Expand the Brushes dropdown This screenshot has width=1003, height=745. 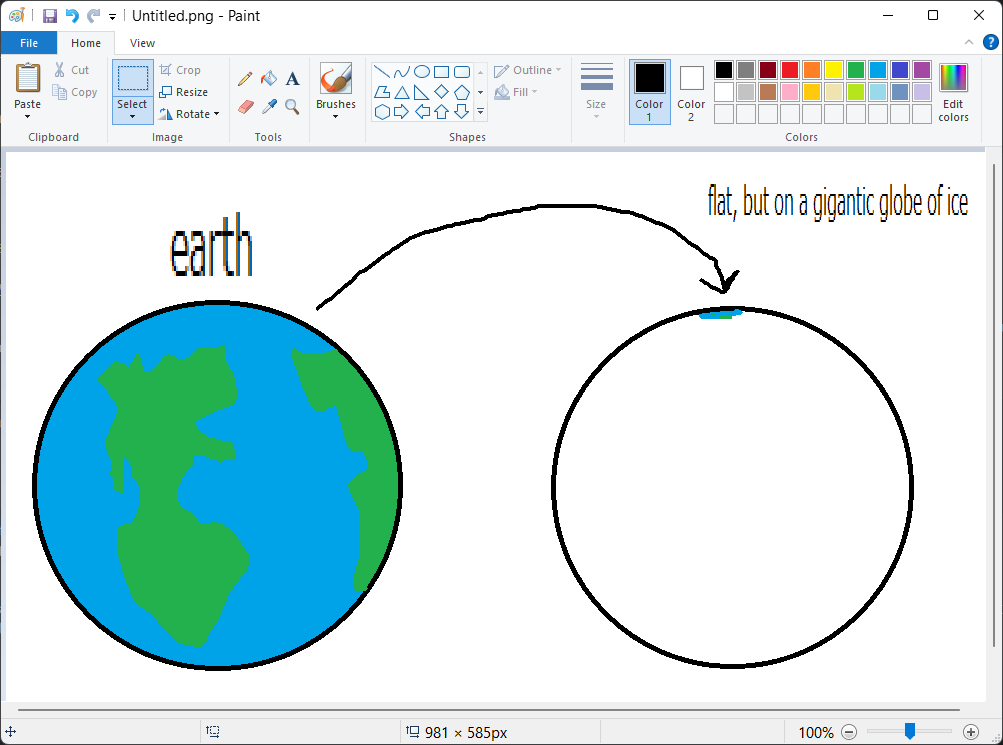pyautogui.click(x=335, y=116)
